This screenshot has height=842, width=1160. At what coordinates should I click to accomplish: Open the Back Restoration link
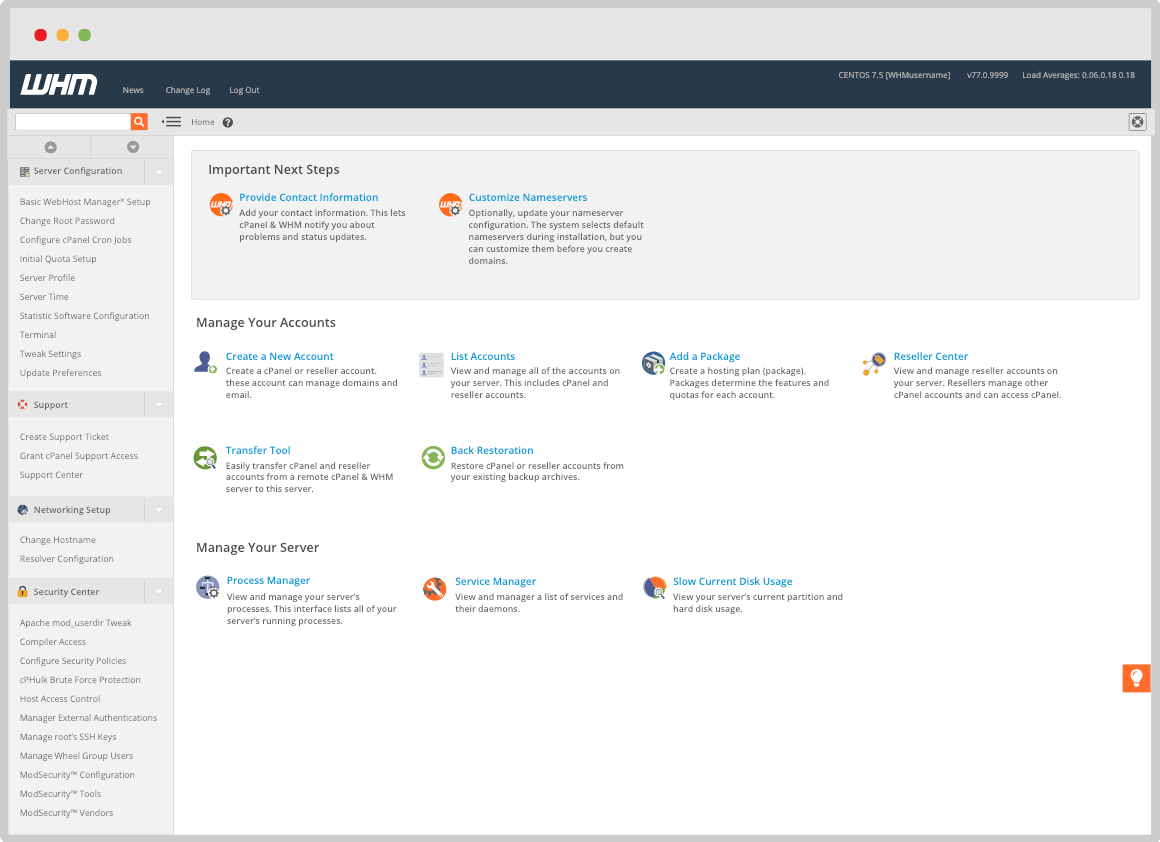[492, 451]
